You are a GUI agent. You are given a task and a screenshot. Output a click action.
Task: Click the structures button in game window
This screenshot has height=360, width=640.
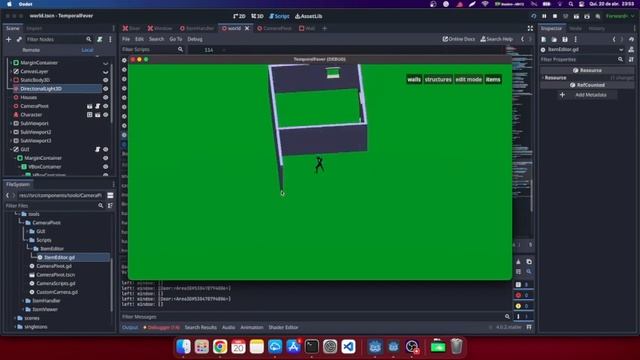coord(438,80)
